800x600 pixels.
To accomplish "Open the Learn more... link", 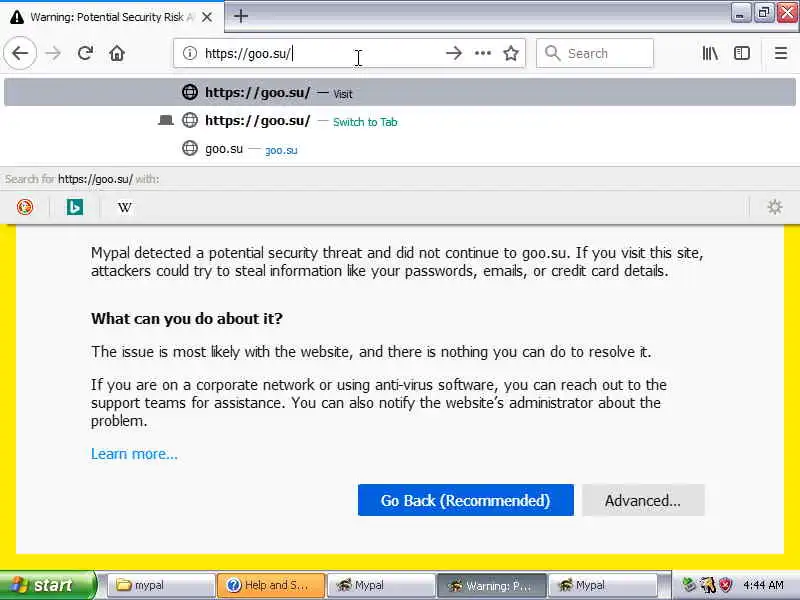I will tap(134, 454).
